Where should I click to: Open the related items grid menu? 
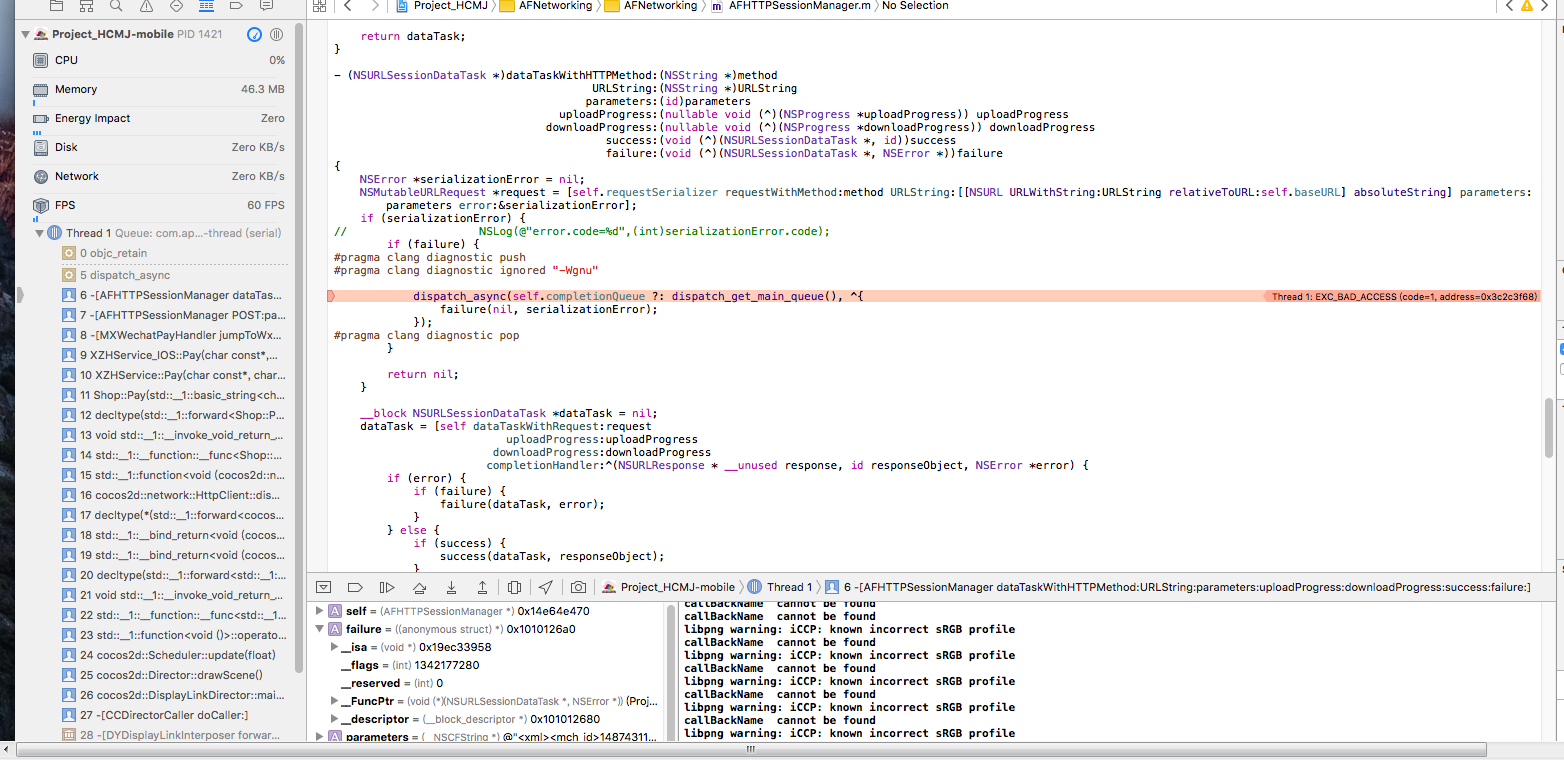(x=319, y=5)
